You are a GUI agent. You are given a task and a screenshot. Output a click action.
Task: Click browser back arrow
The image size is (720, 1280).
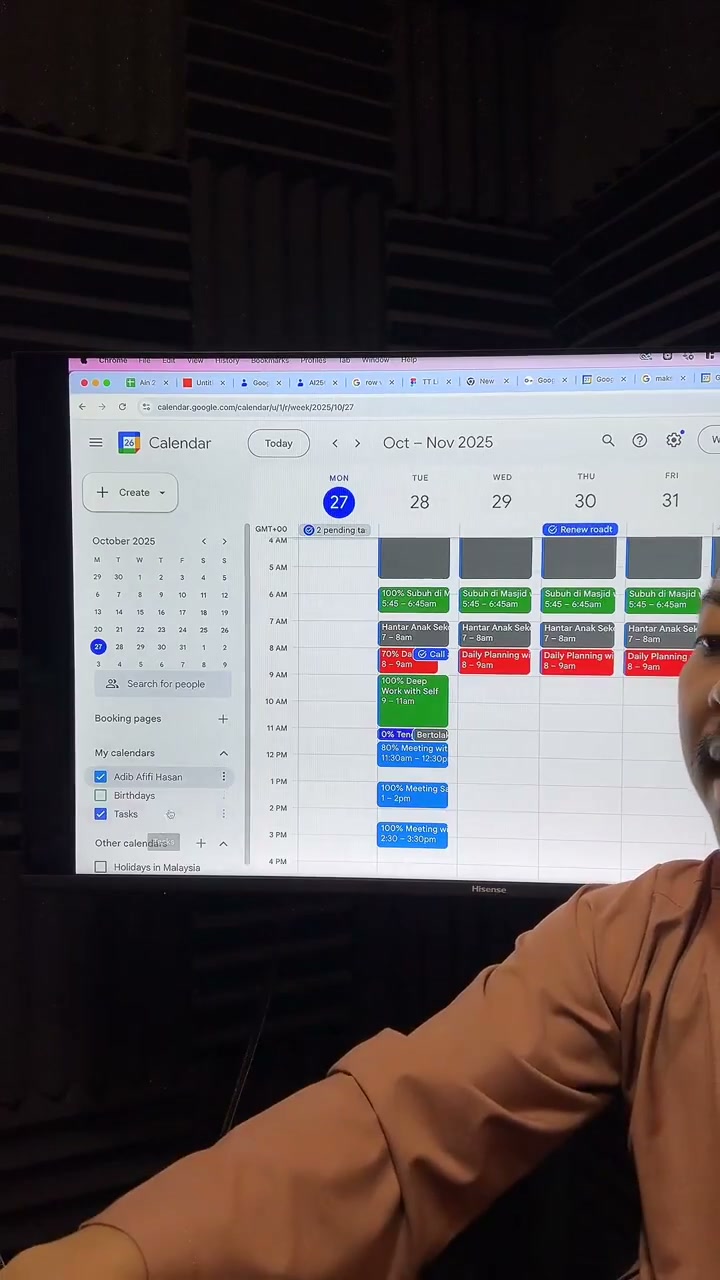pos(83,407)
